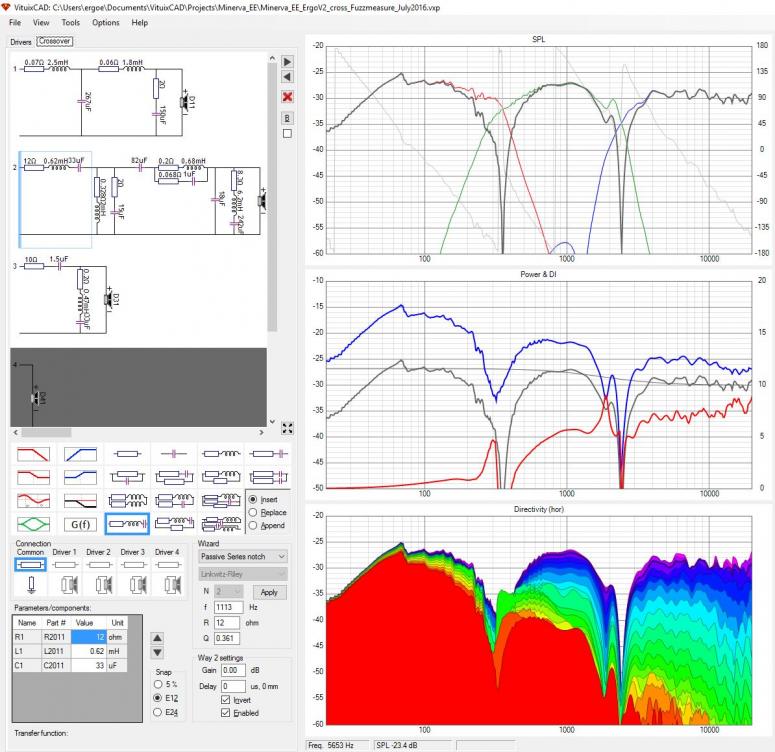Open the Linkwitz-Riley filter type dropdown

coord(243,574)
